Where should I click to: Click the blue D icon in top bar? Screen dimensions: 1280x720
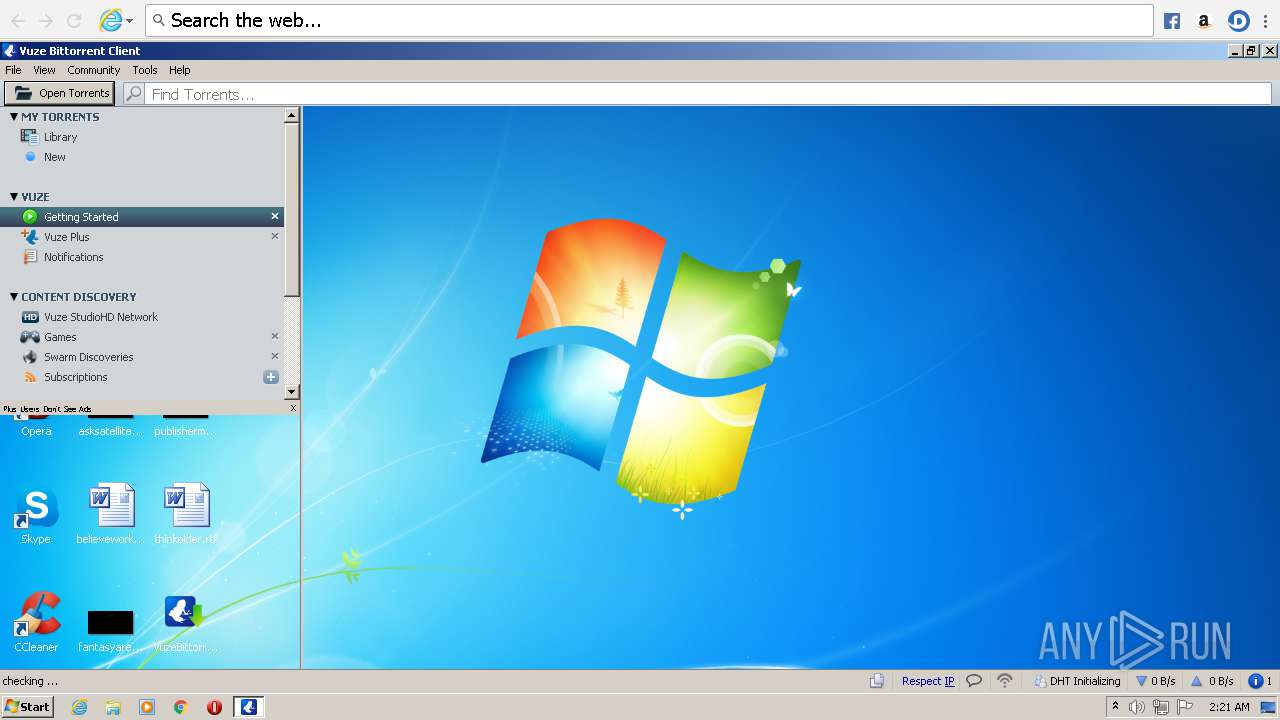(1238, 20)
